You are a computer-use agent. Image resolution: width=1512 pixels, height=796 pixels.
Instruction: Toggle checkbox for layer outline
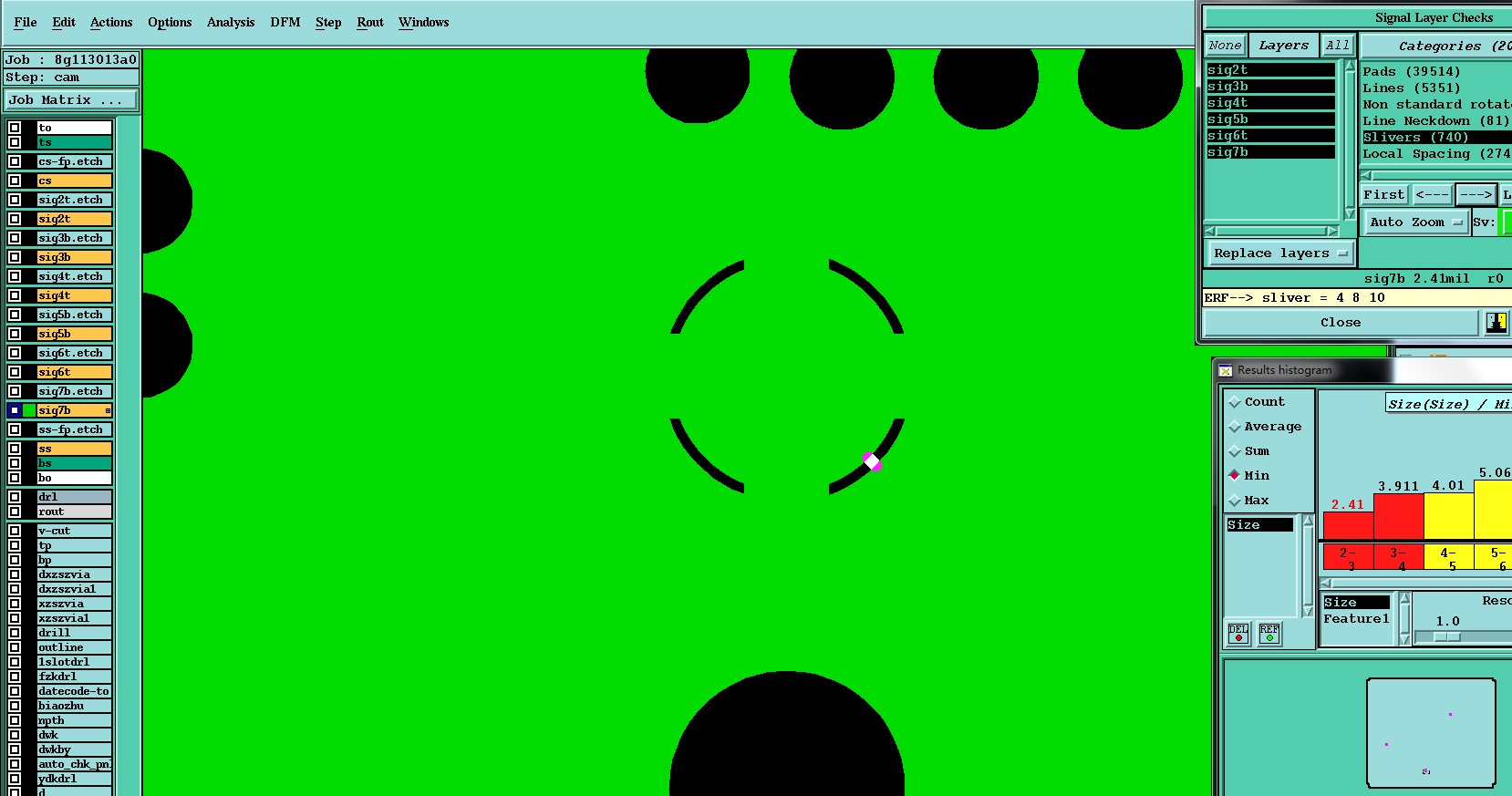point(15,647)
